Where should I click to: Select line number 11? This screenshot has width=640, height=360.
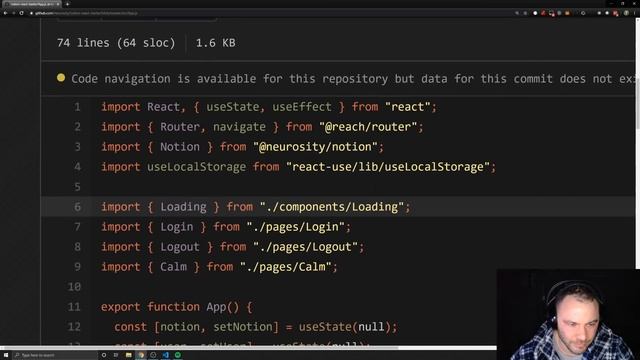click(x=74, y=307)
